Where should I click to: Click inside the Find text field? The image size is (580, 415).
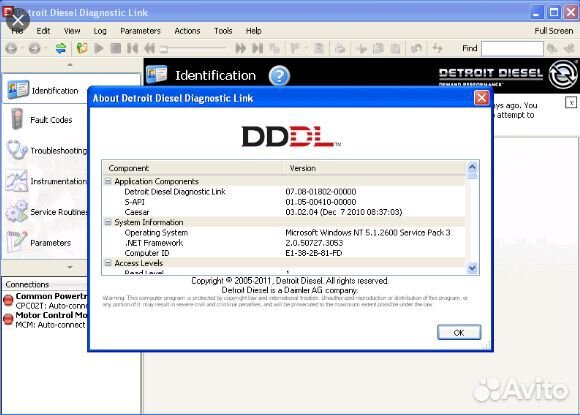point(512,48)
